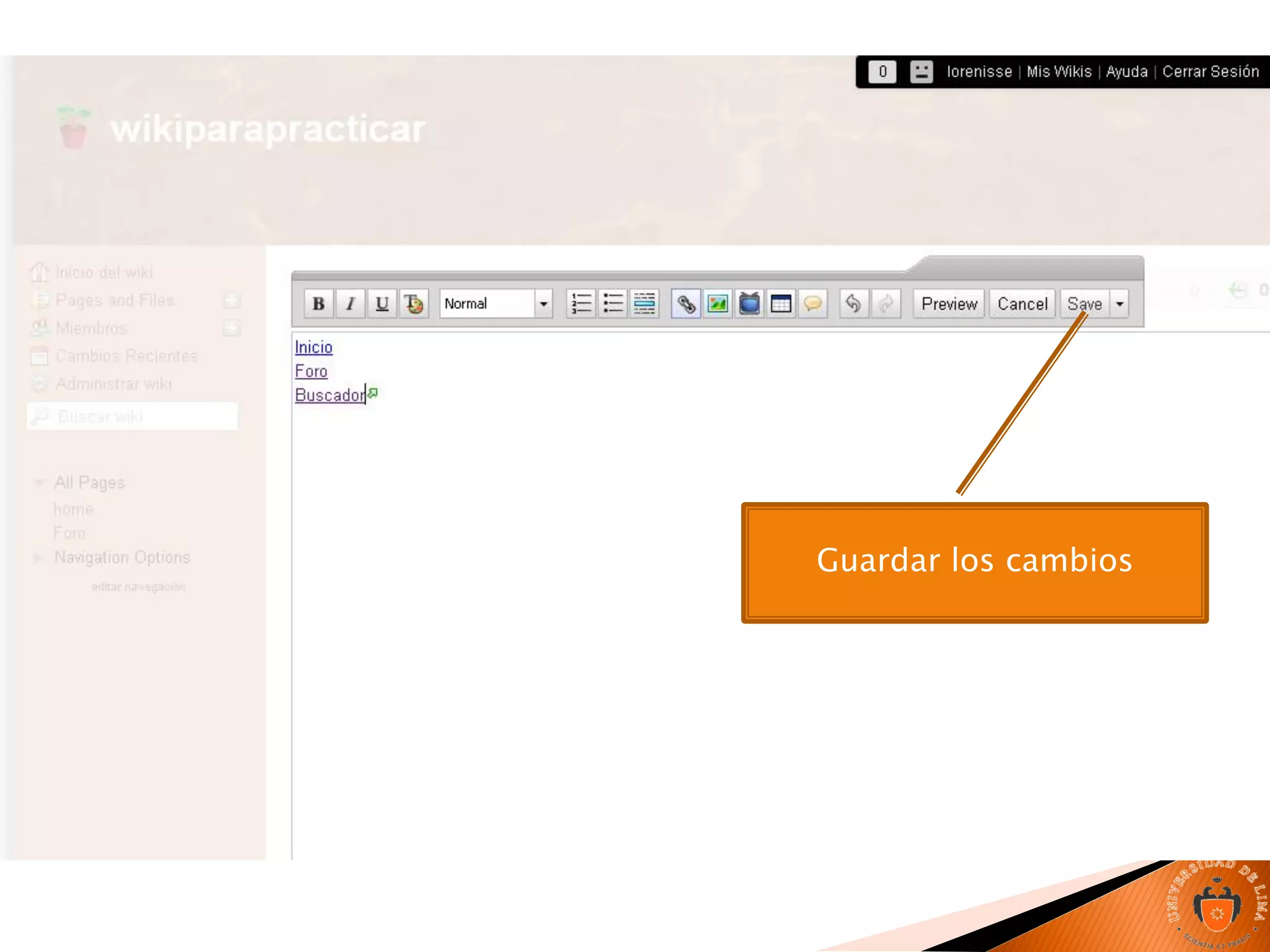Click the external link icon after Buscador
This screenshot has height=952, width=1270.
pyautogui.click(x=373, y=392)
